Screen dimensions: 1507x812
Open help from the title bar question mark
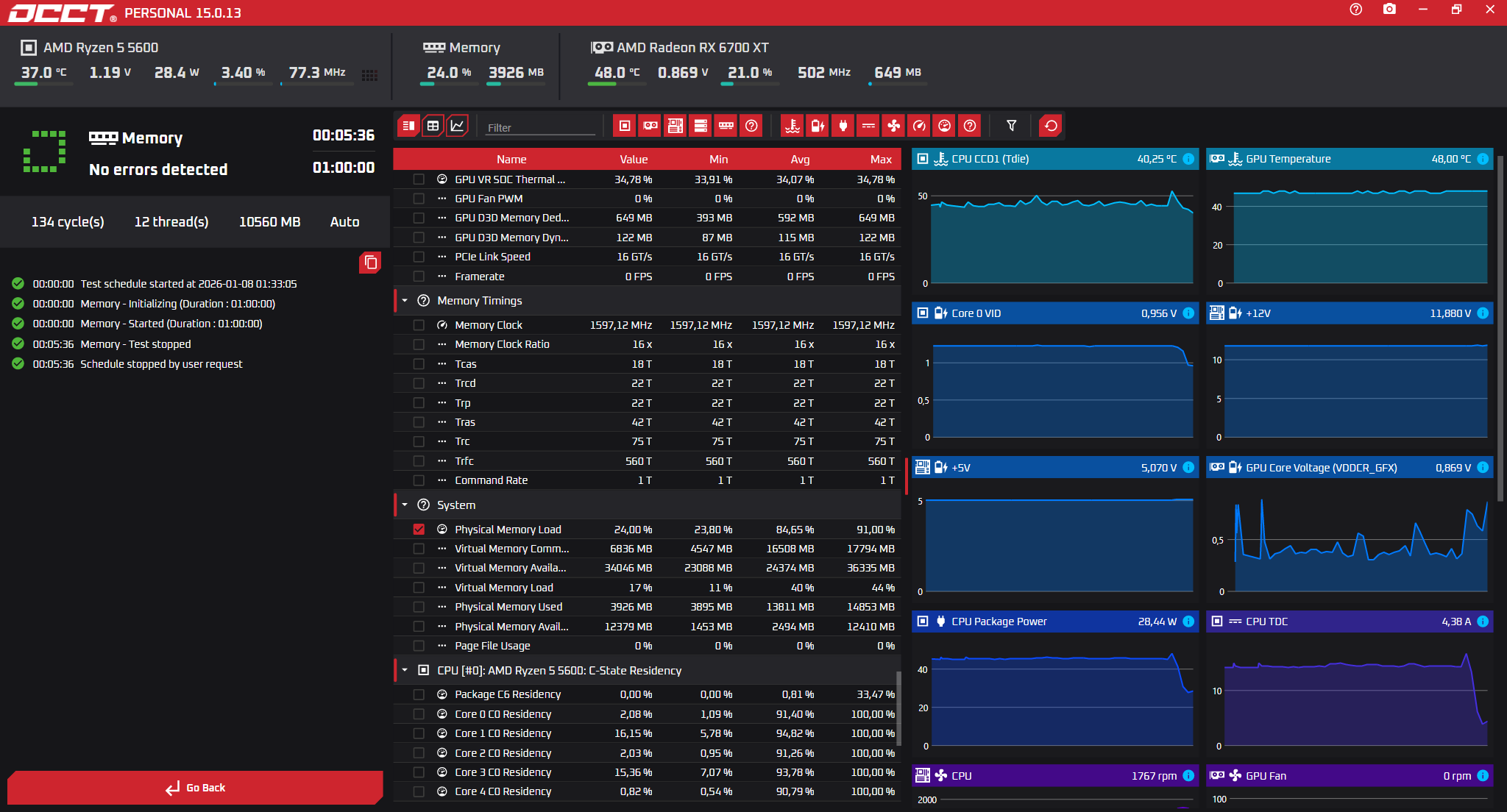[1356, 10]
